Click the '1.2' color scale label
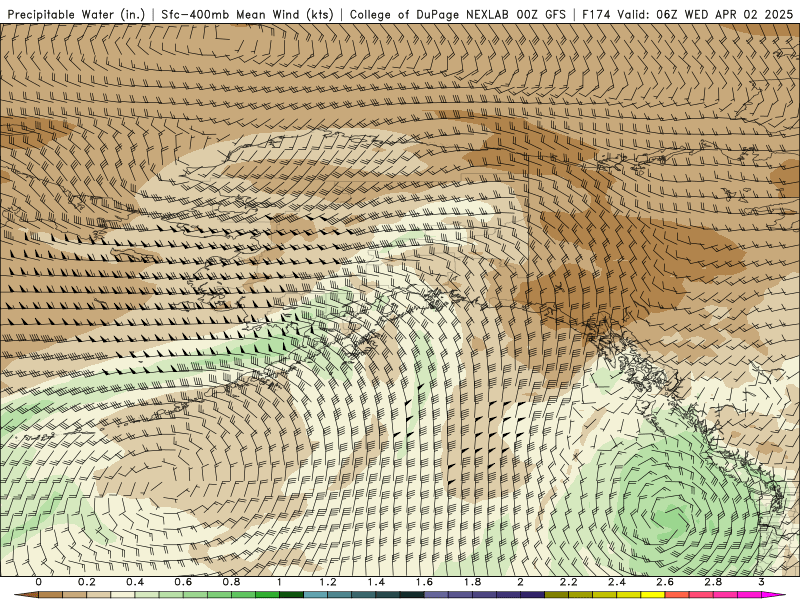The height and width of the screenshot is (600, 800). [328, 582]
